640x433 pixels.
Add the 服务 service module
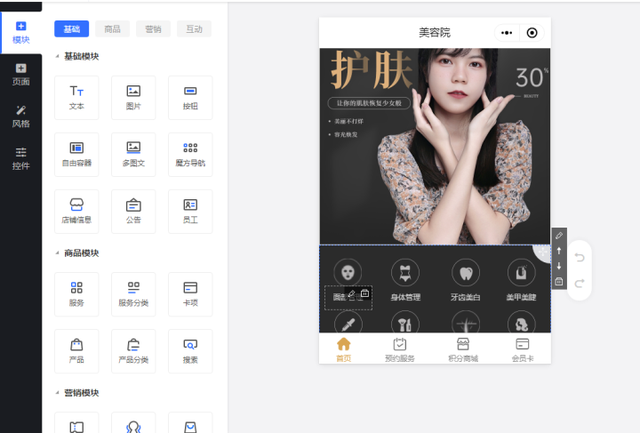[76, 294]
